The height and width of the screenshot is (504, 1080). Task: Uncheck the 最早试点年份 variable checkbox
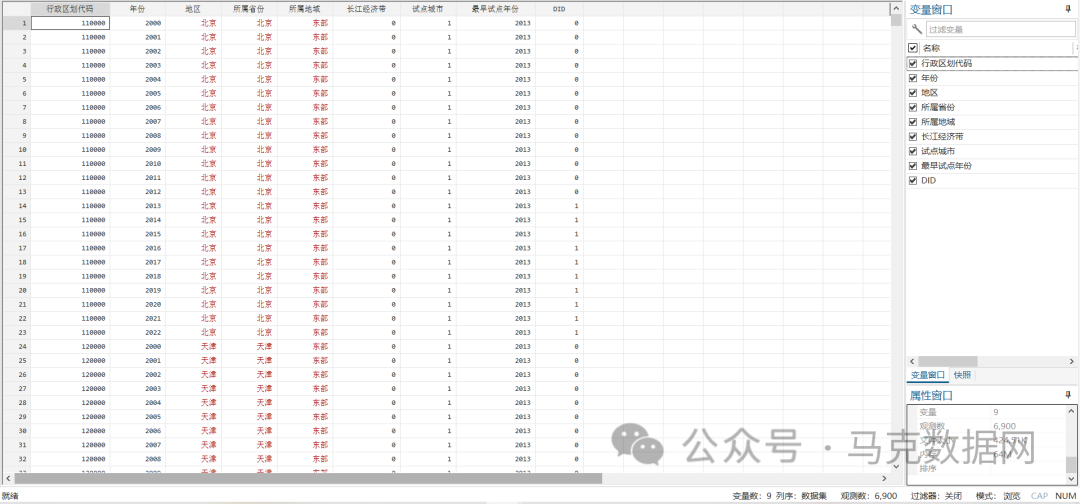(913, 166)
